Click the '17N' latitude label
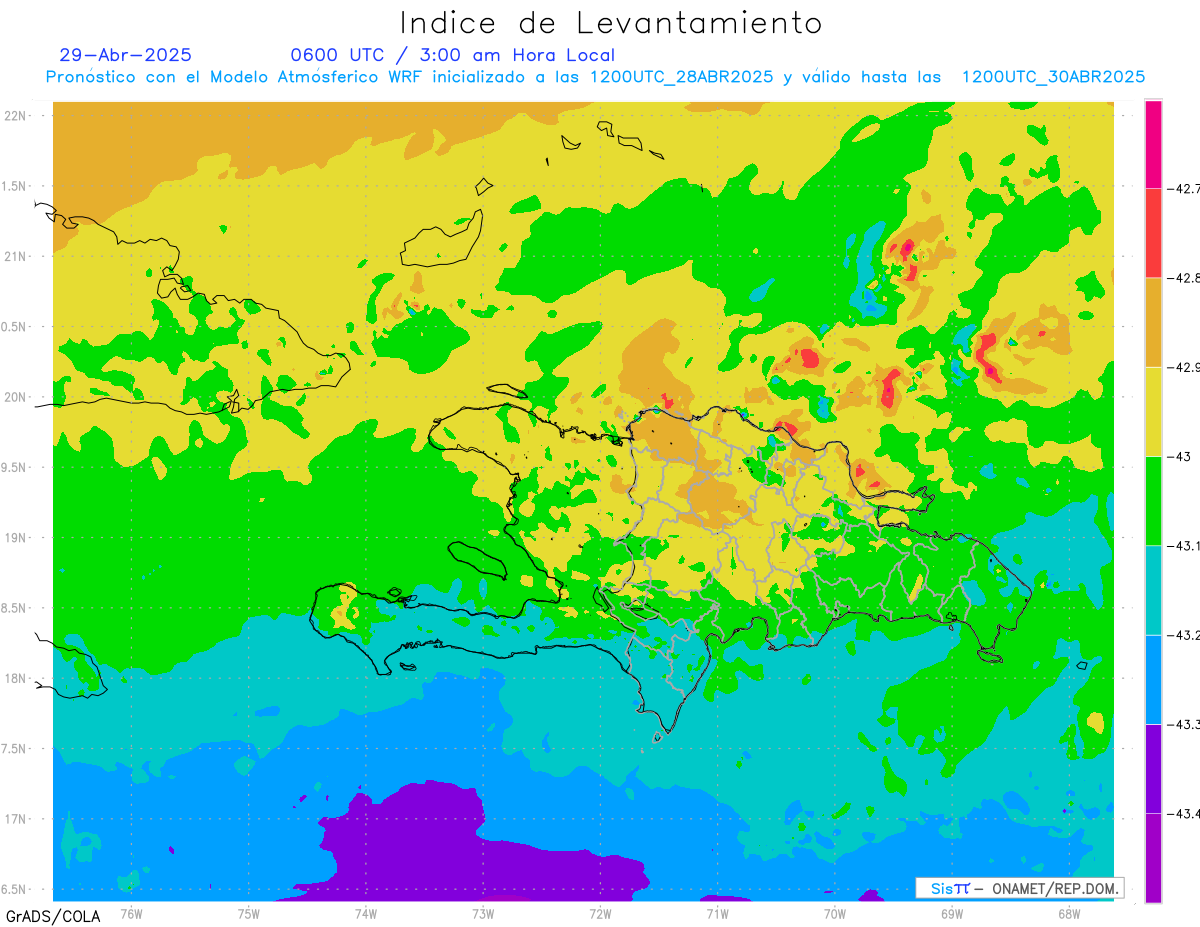The height and width of the screenshot is (927, 1200). (x=16, y=819)
